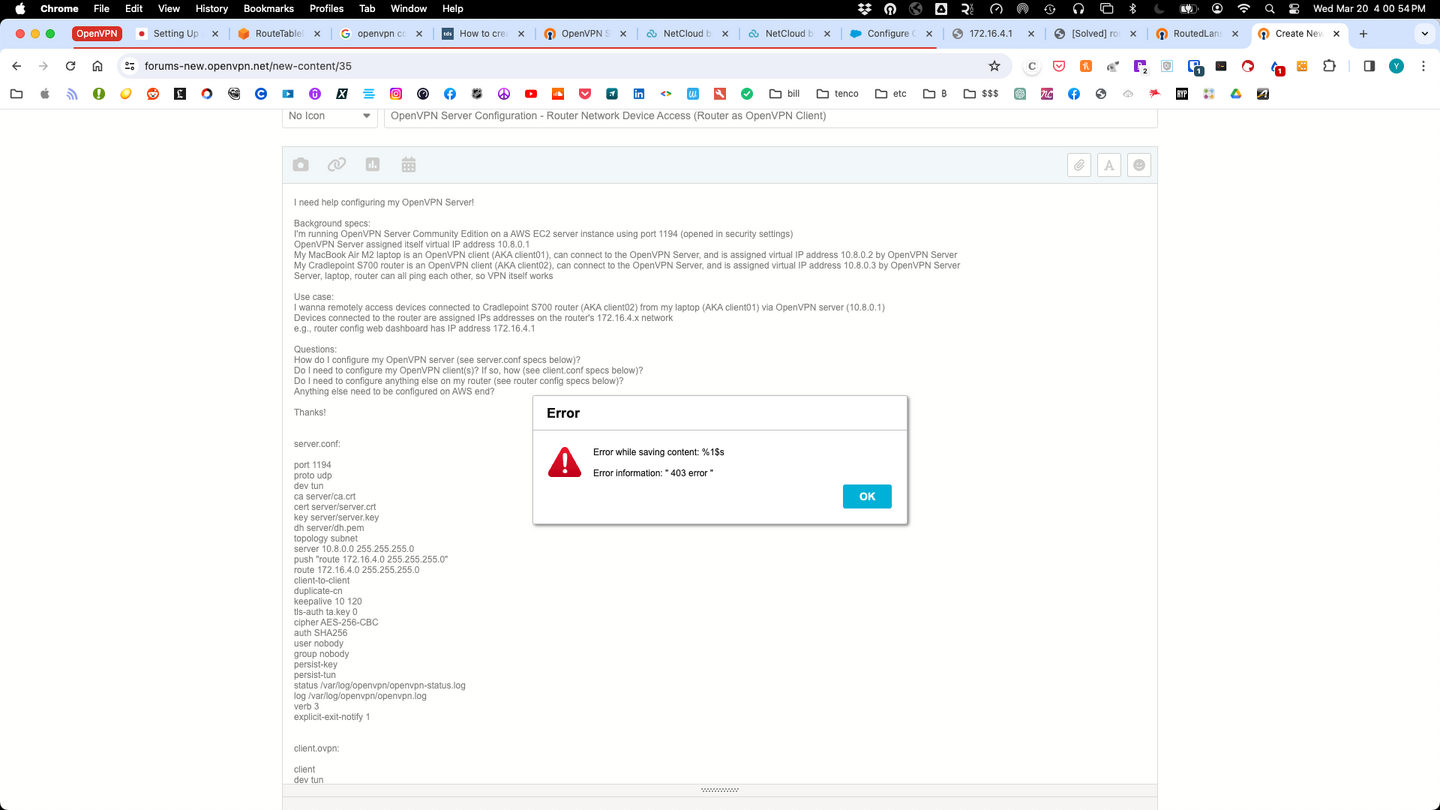The width and height of the screenshot is (1440, 810).
Task: Click the 'server.conf:' text line
Action: (x=317, y=444)
